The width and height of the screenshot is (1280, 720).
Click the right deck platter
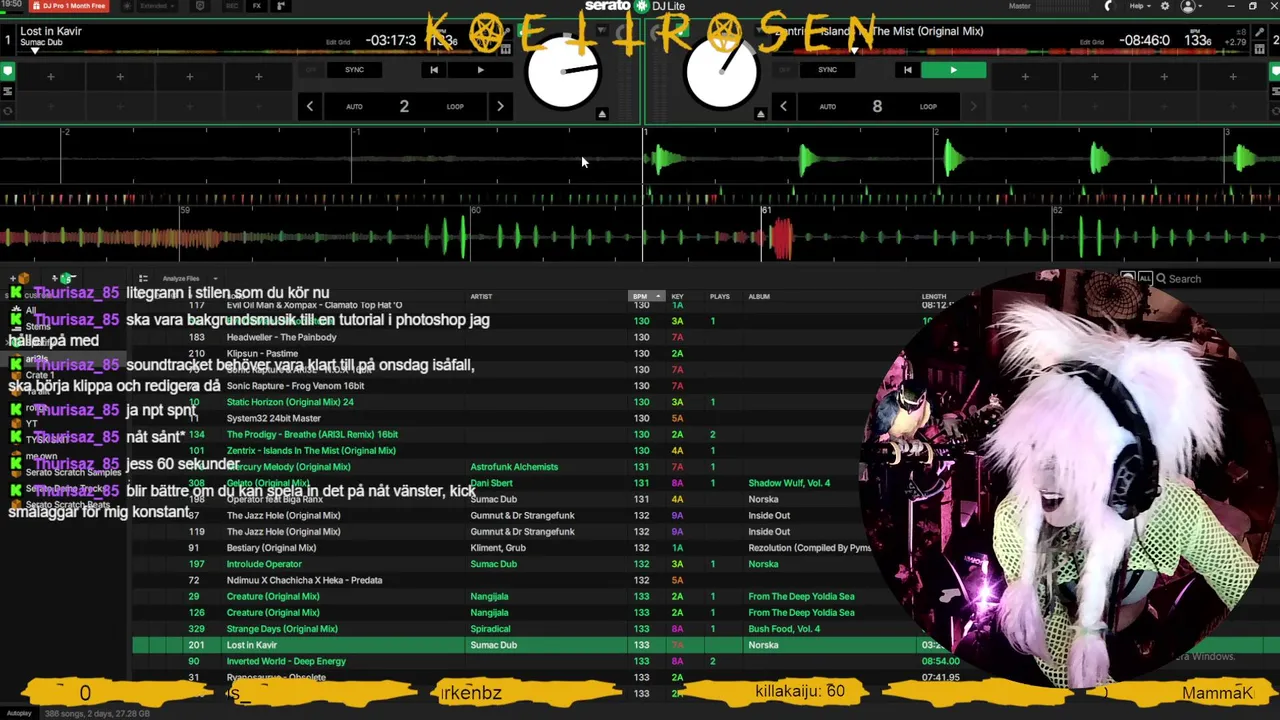[x=721, y=73]
